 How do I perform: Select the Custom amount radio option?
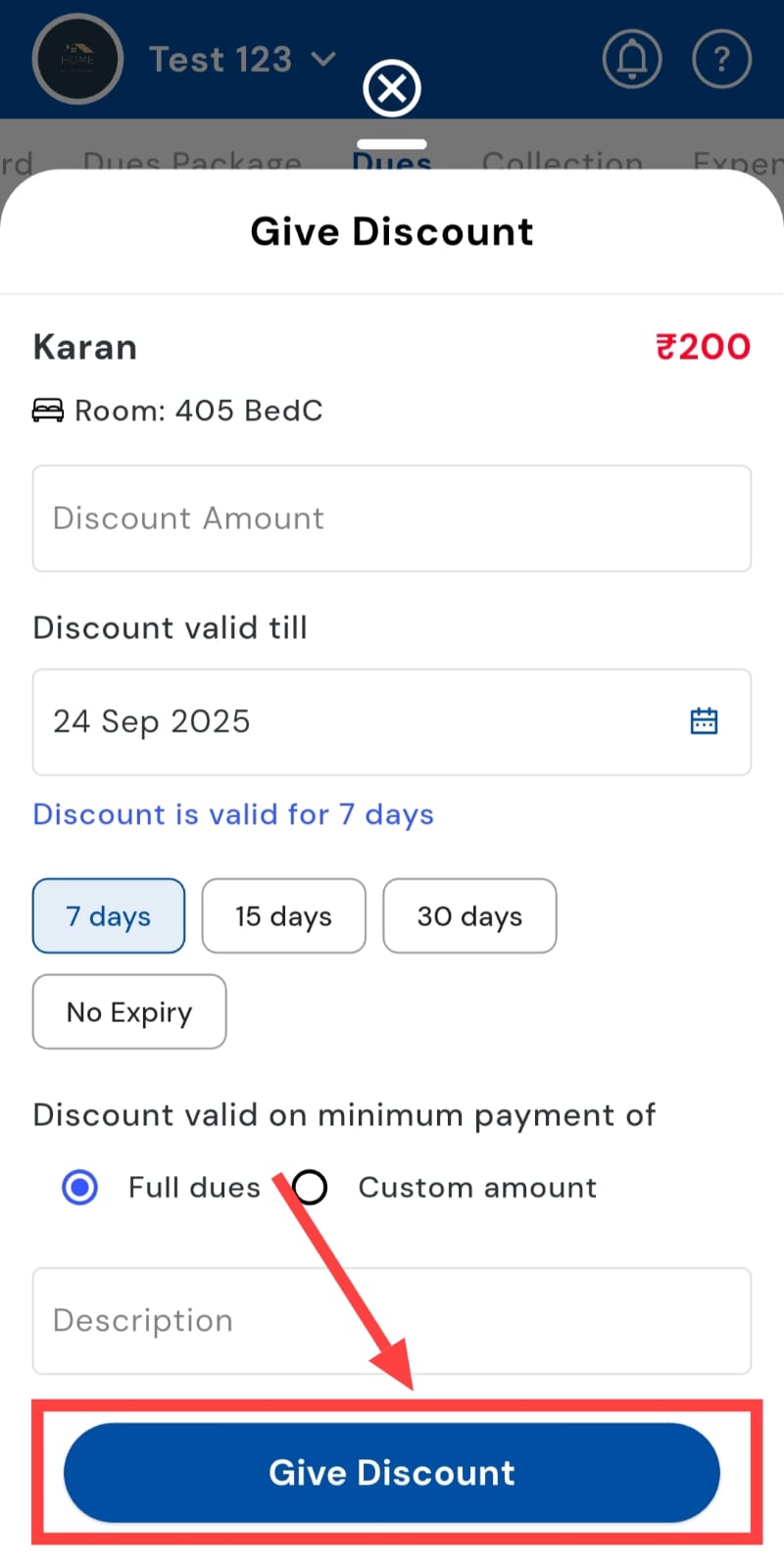310,1188
